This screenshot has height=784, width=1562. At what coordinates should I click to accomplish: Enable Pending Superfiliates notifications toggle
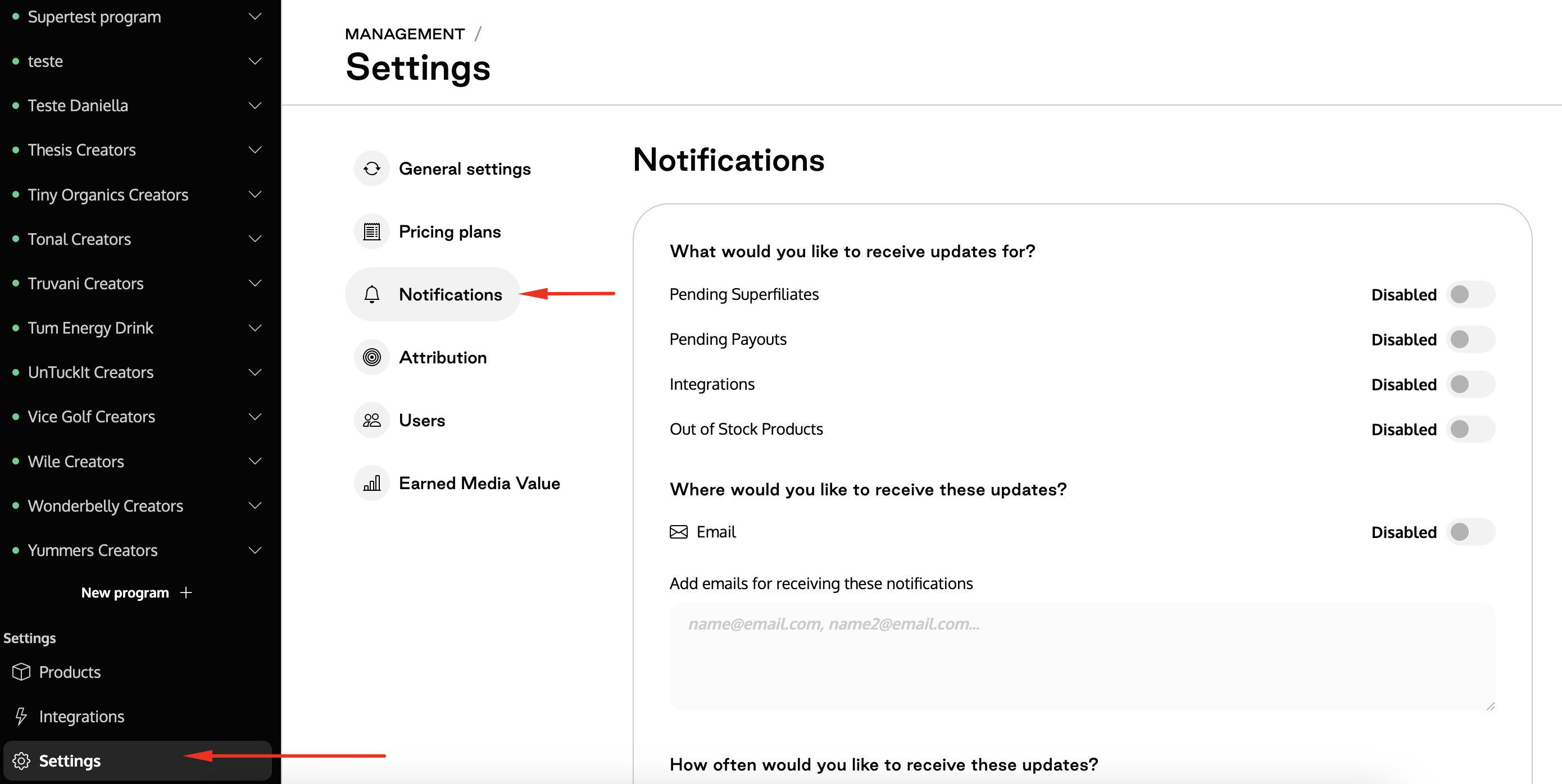coord(1470,294)
